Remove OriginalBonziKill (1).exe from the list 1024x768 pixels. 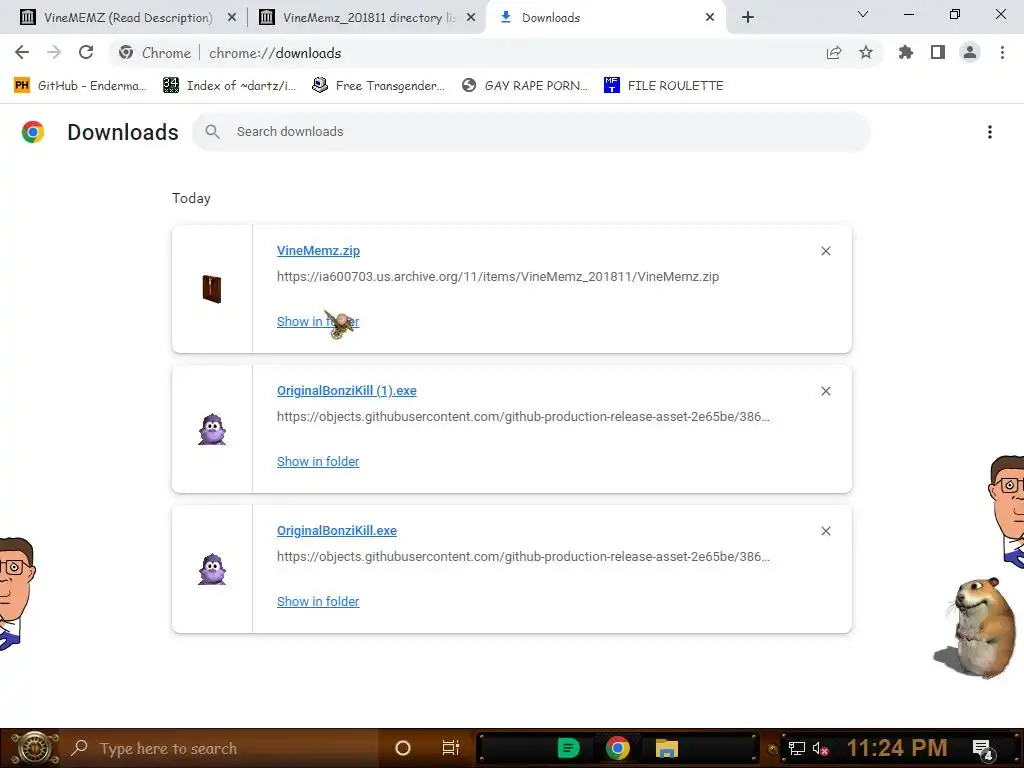(x=826, y=391)
